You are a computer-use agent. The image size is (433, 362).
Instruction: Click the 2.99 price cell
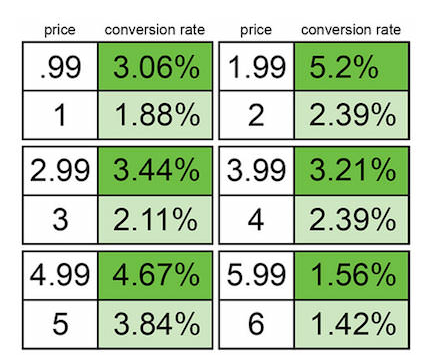tap(60, 171)
